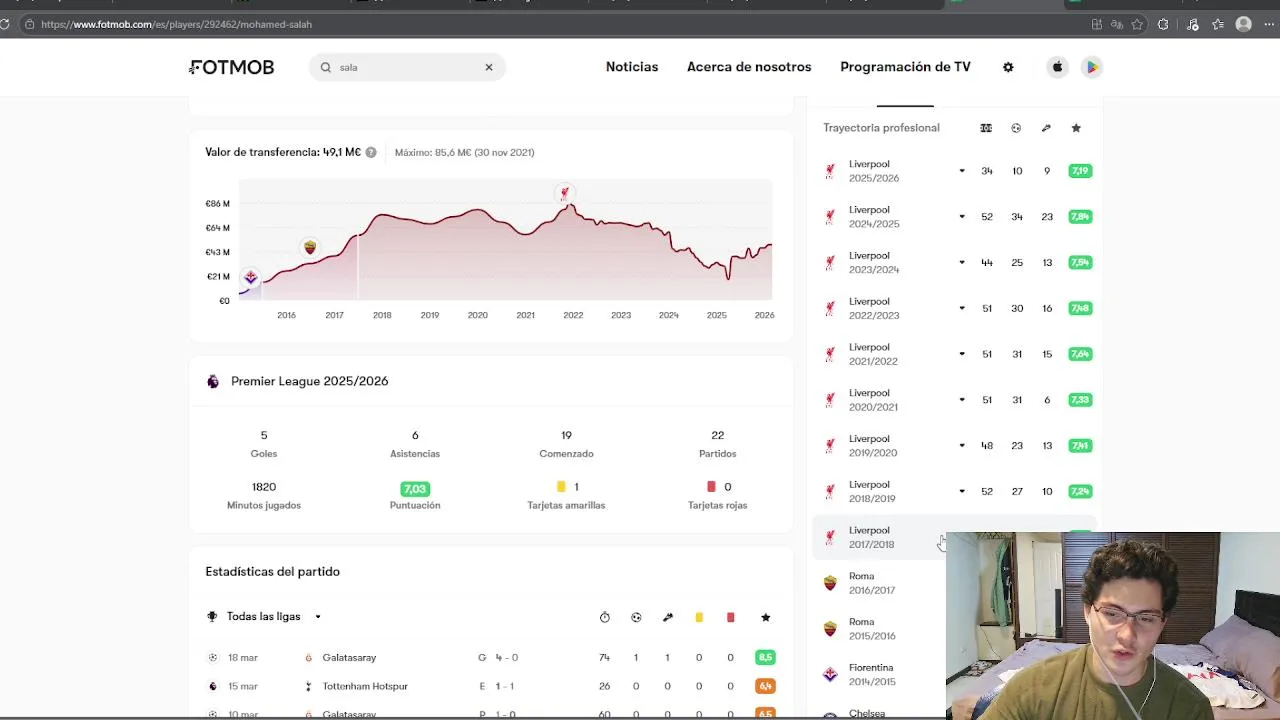The image size is (1280, 720).
Task: Click the Roma badge on the value chart
Action: pos(309,247)
